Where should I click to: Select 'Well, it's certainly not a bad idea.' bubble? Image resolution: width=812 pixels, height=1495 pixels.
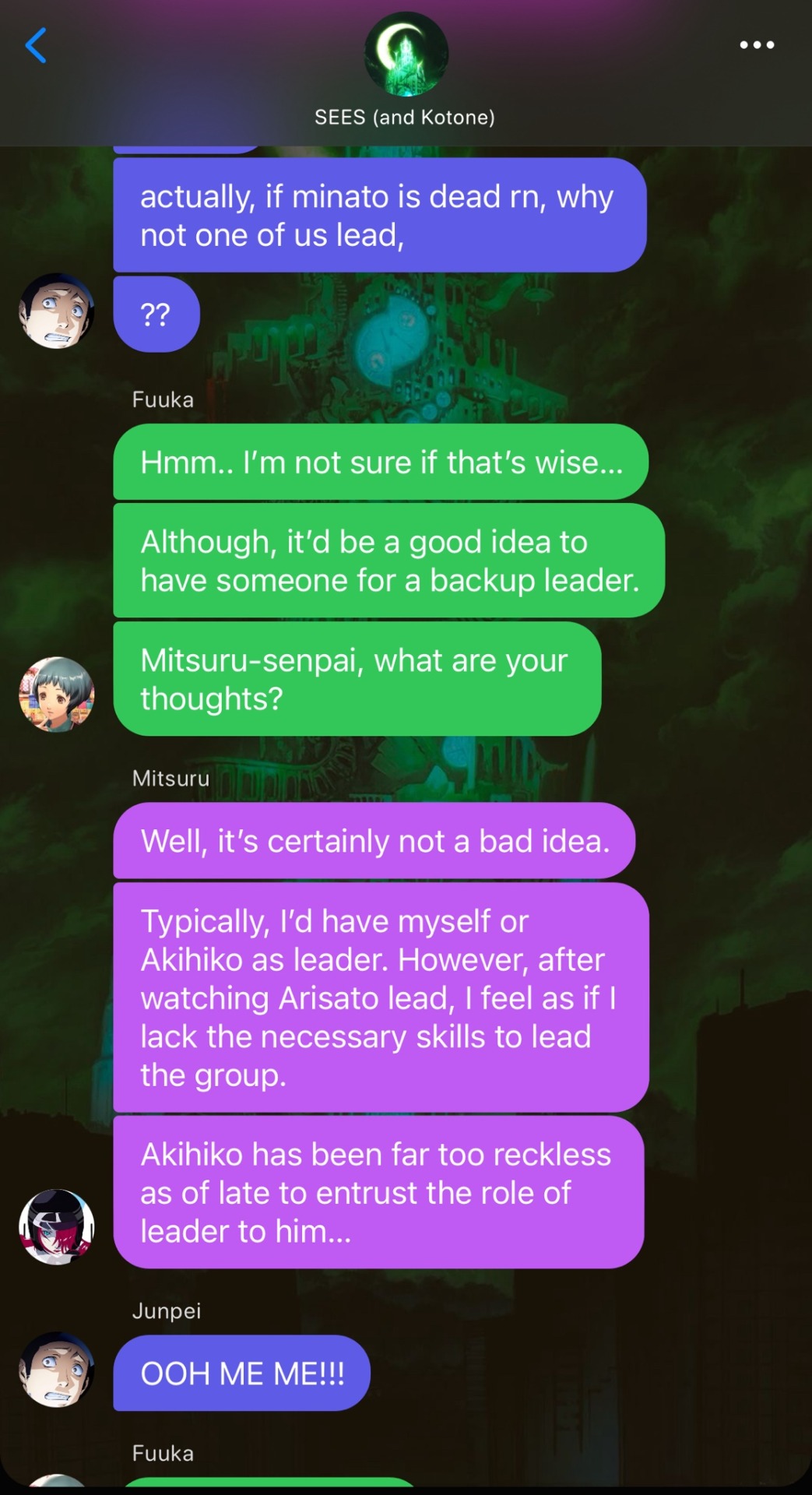(x=374, y=841)
